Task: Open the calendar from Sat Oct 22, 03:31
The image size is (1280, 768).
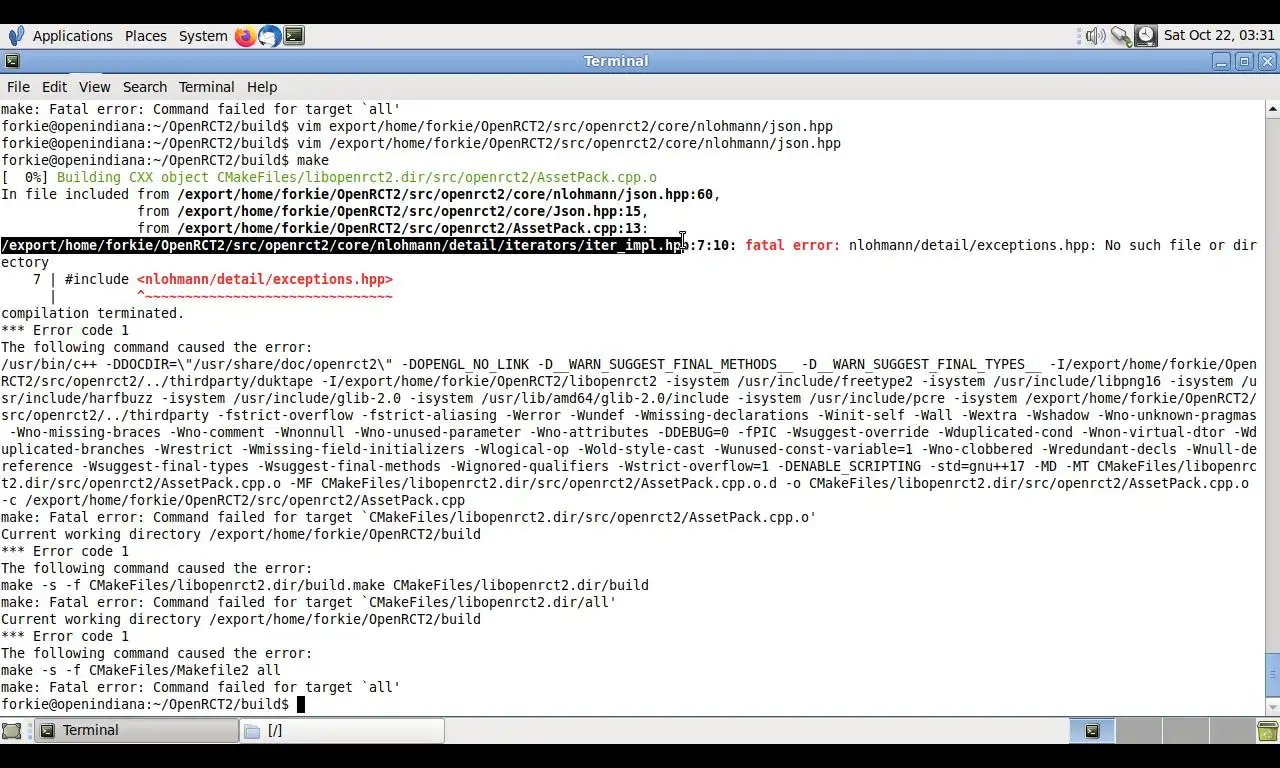Action: [1219, 35]
